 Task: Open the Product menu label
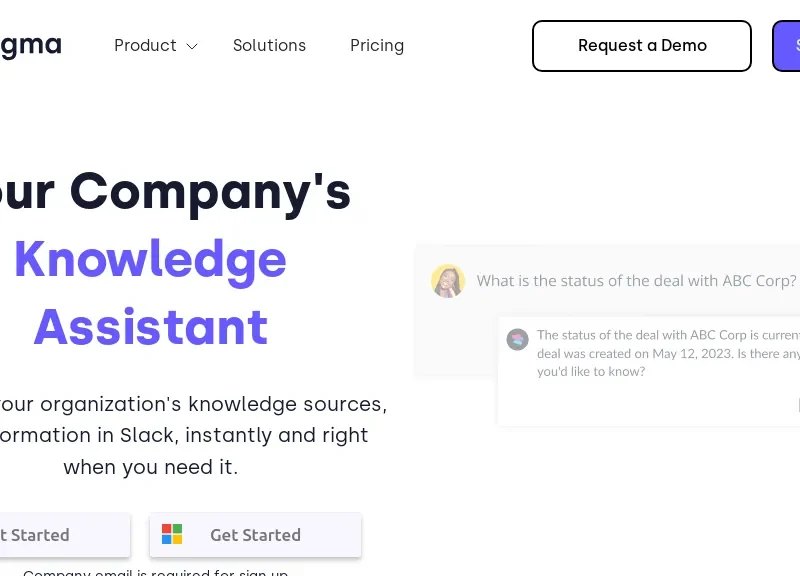(145, 46)
